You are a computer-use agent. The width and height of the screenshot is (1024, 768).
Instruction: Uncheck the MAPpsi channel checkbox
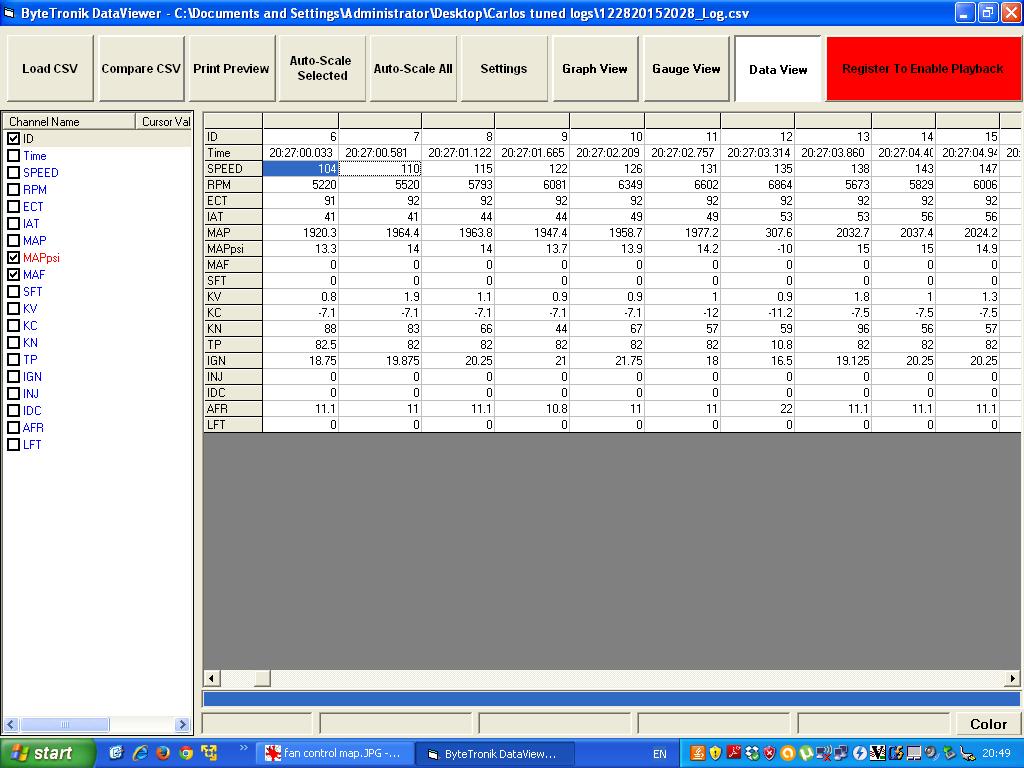pyautogui.click(x=14, y=258)
